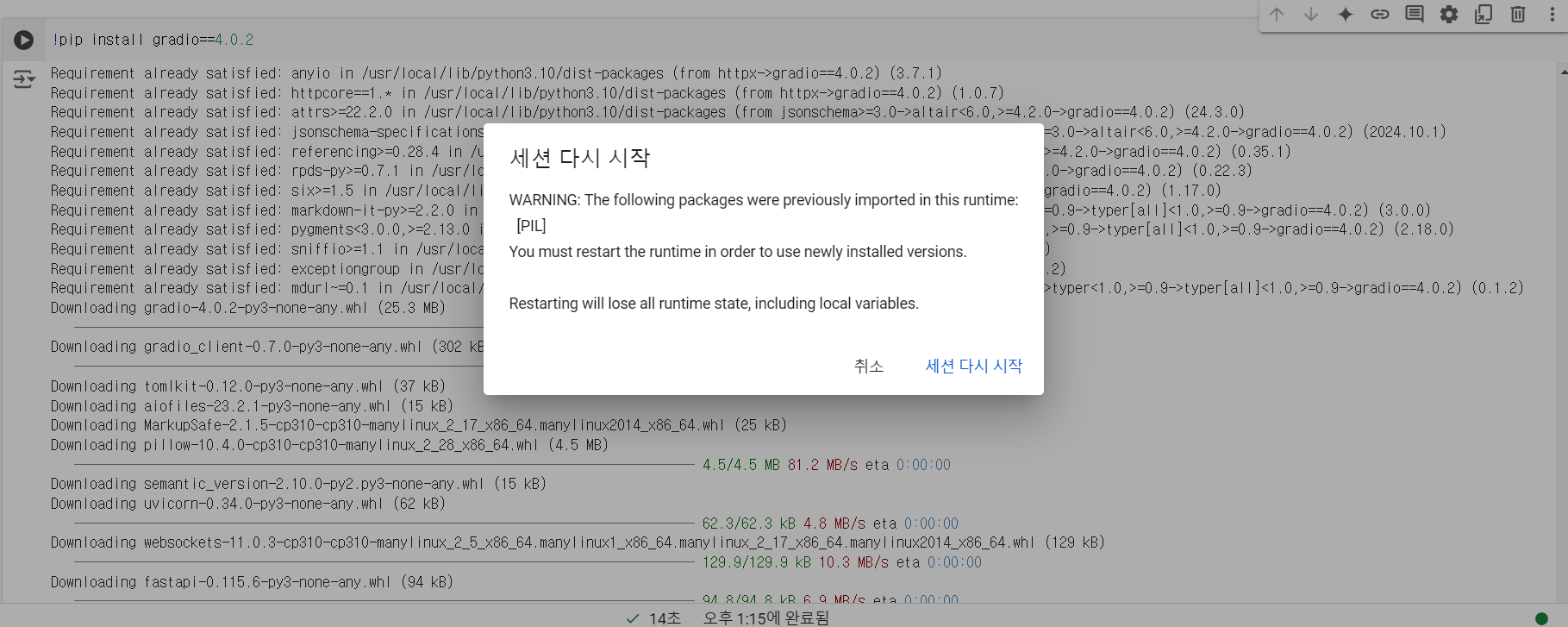Select 'Downloading gradio_client-0.7.0' output line
Screen dimensions: 1568x627
tap(267, 347)
